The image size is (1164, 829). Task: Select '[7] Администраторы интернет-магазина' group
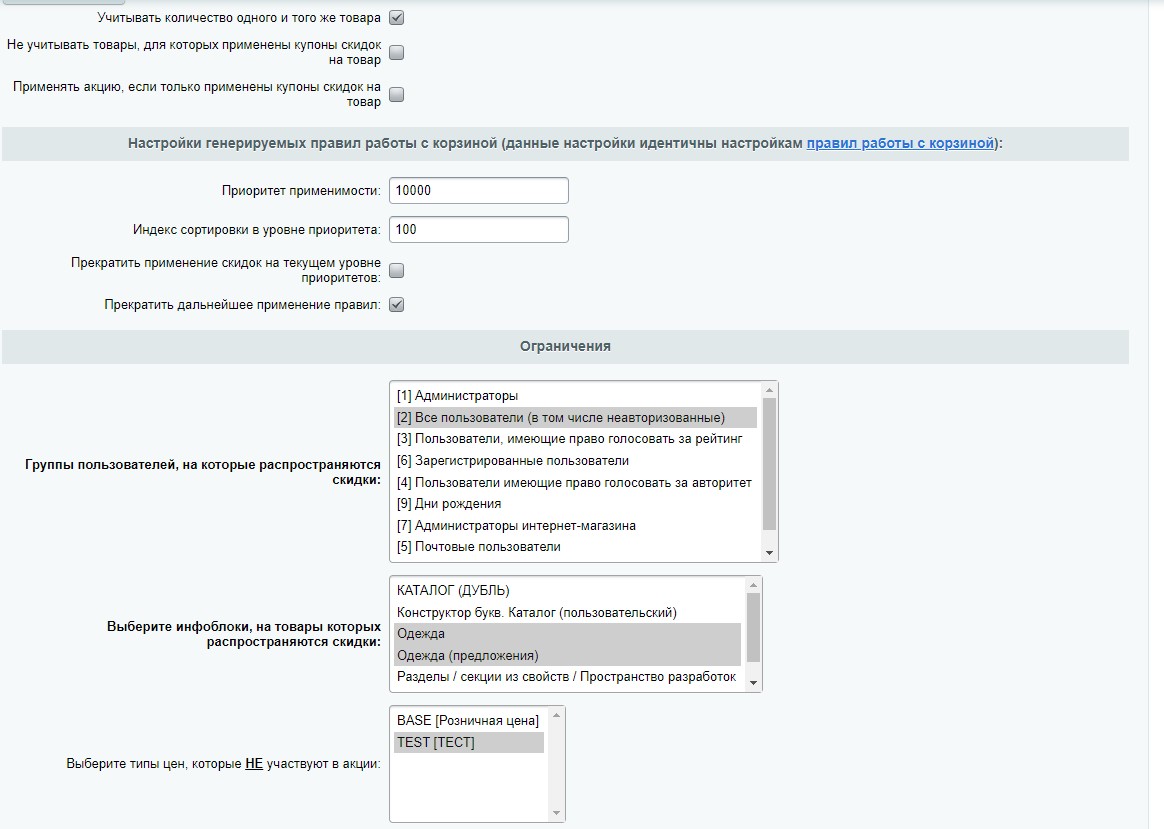[x=516, y=526]
